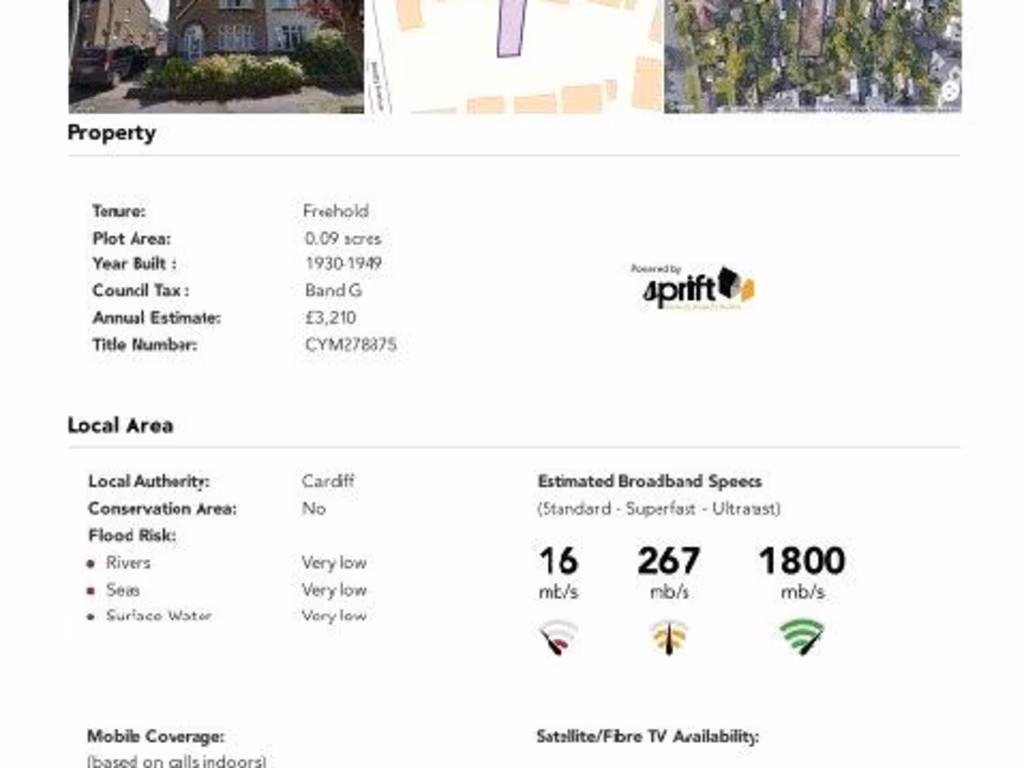Click the Sprift logo
Viewport: 1024px width, 768px height.
pos(697,288)
